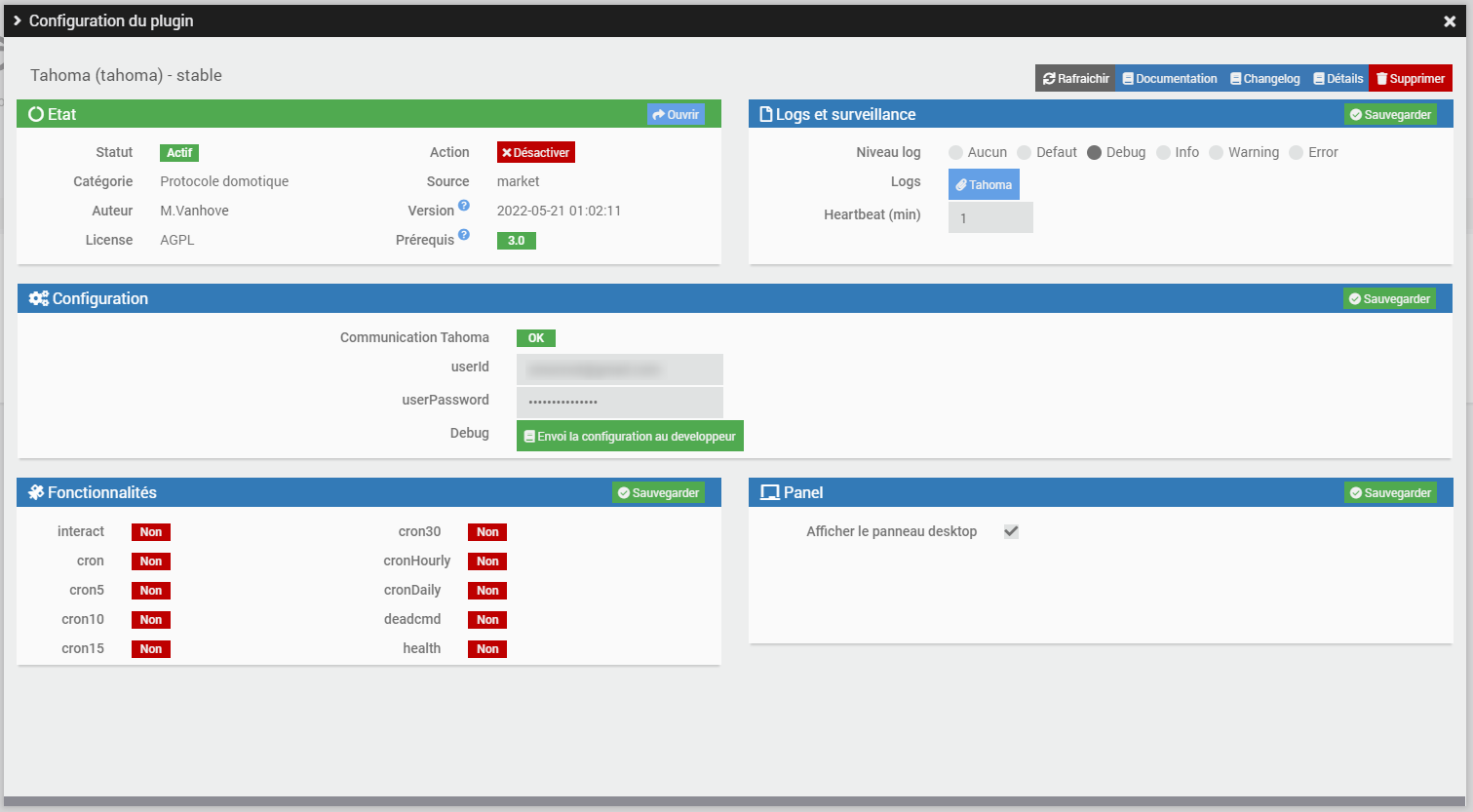Click the Heartbeat (min) input field

(990, 217)
